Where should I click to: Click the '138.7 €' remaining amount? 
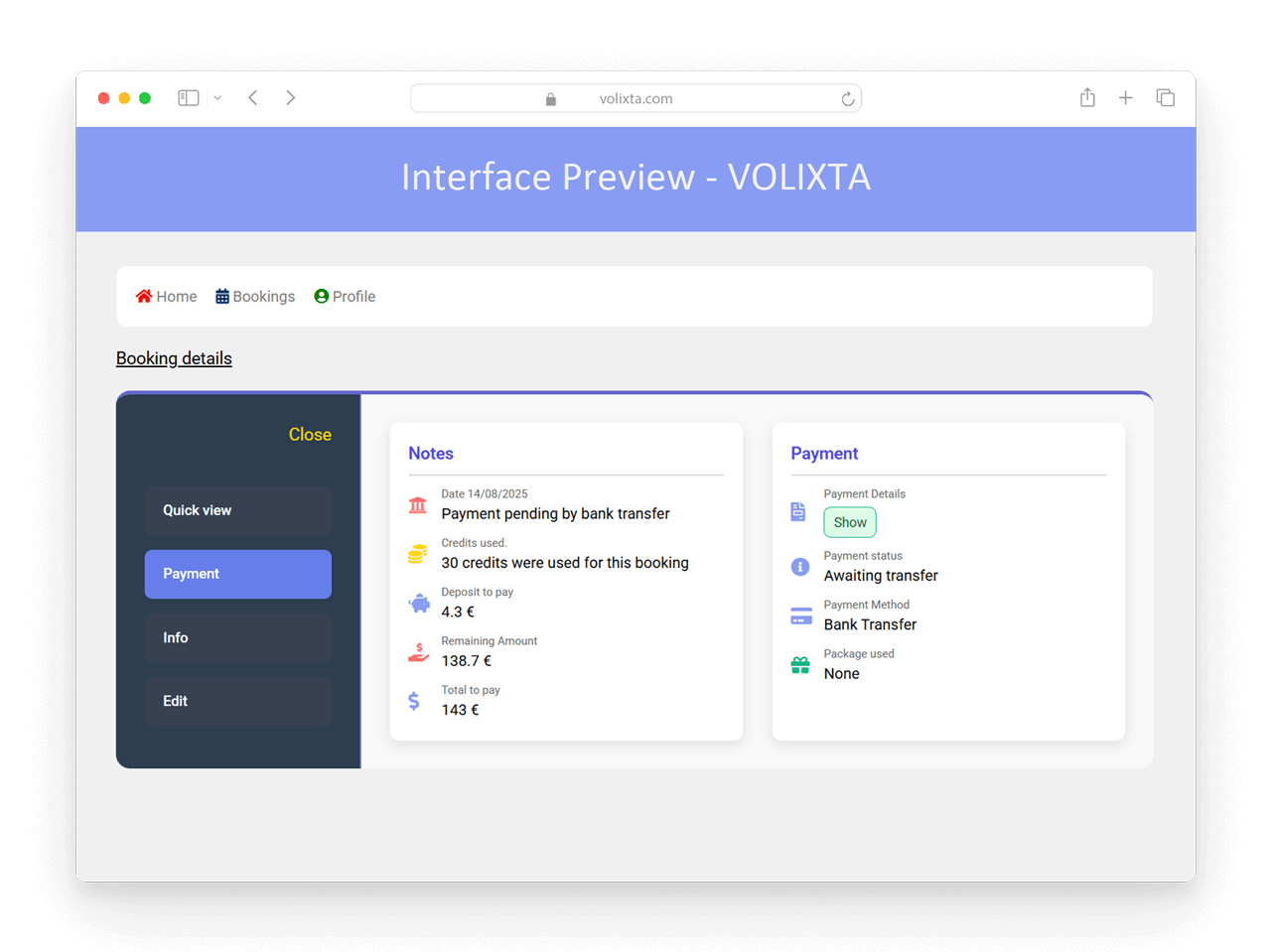[x=467, y=660]
